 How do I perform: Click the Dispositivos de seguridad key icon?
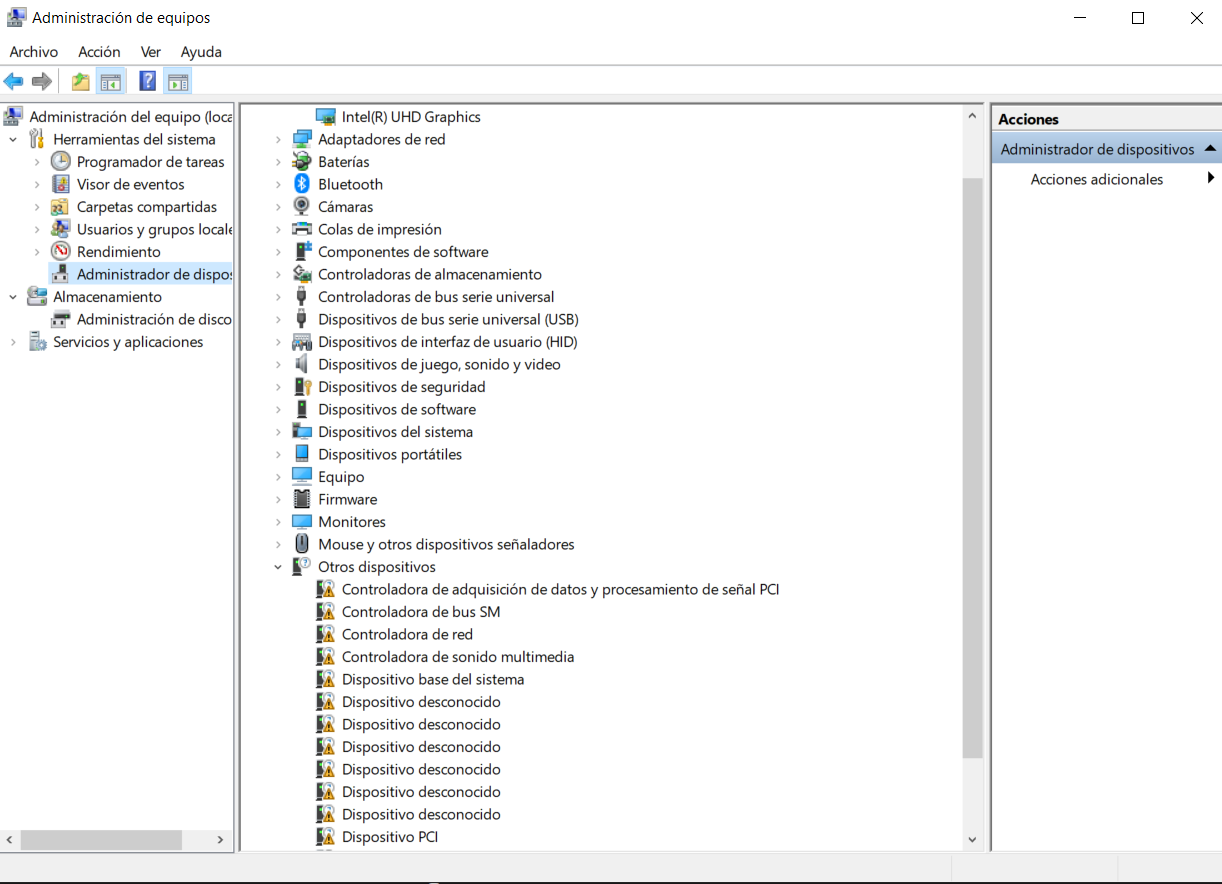coord(302,387)
